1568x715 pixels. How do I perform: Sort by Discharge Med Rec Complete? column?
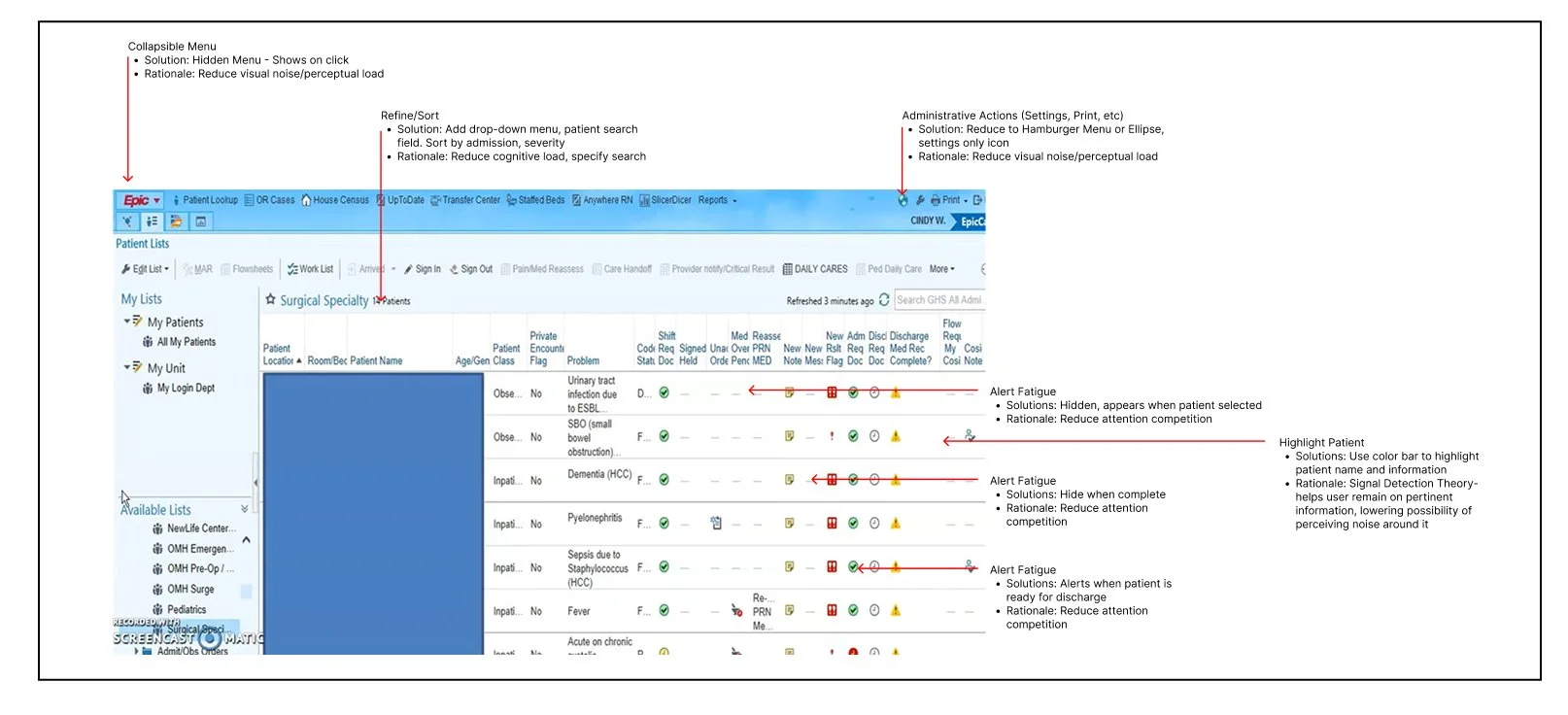tap(910, 349)
